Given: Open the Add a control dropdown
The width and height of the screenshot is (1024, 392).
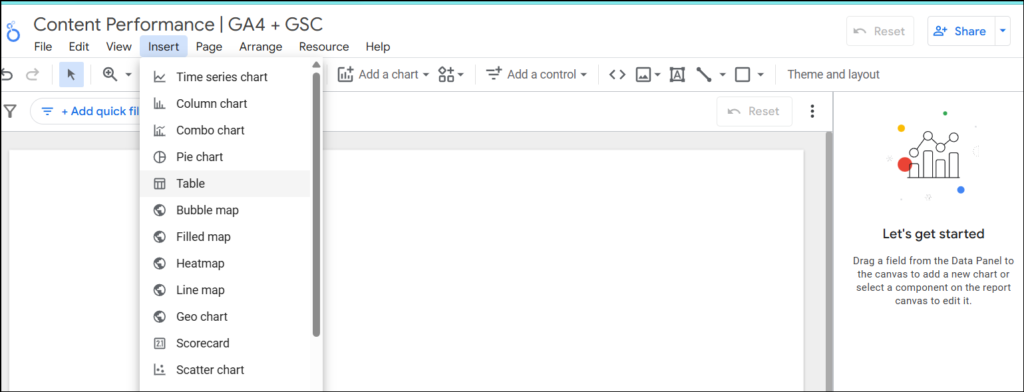Looking at the screenshot, I should [536, 74].
